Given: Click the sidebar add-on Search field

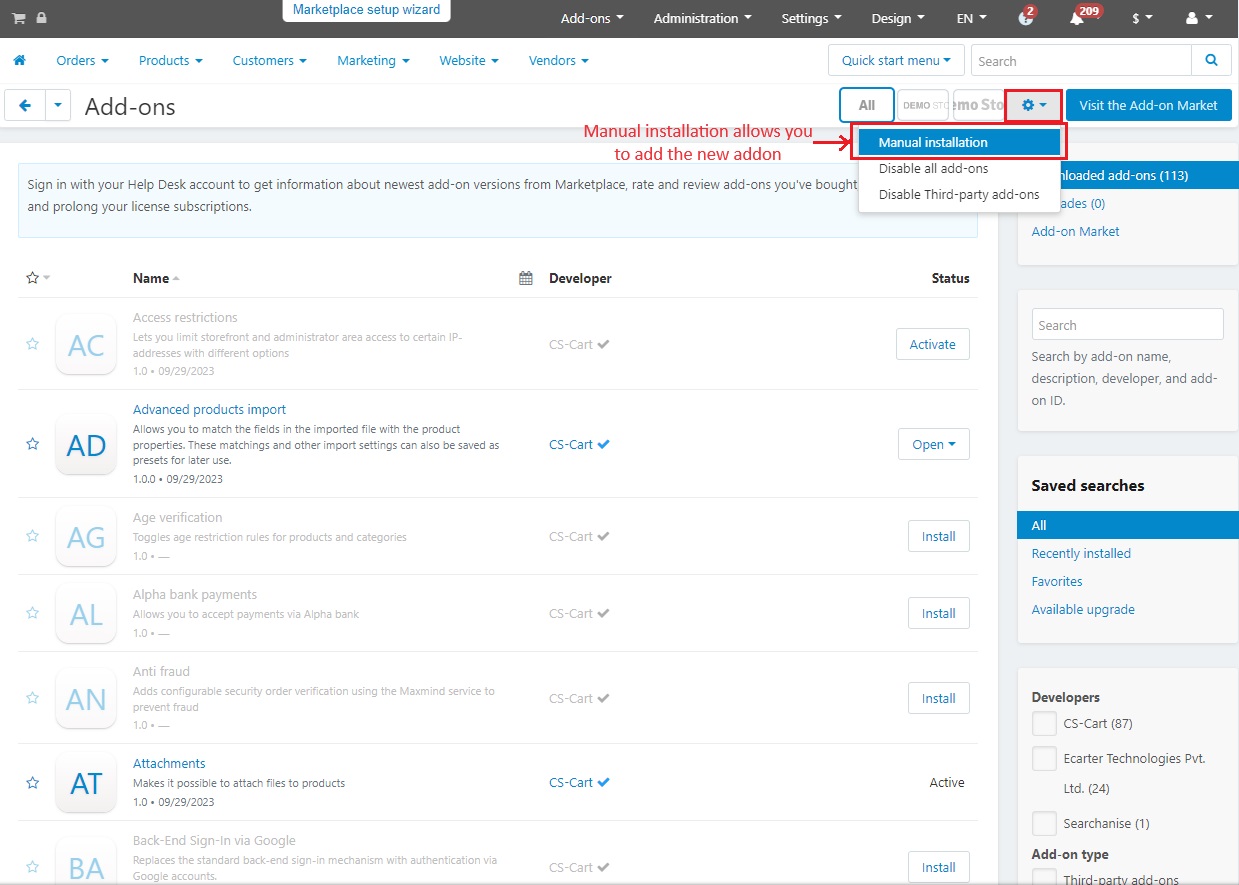Looking at the screenshot, I should tap(1127, 325).
